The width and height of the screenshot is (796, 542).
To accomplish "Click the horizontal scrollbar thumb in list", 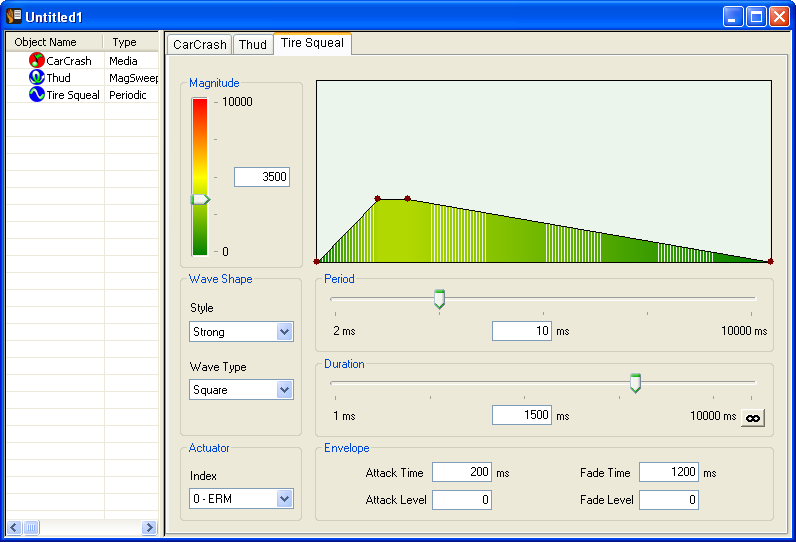I will point(31,527).
